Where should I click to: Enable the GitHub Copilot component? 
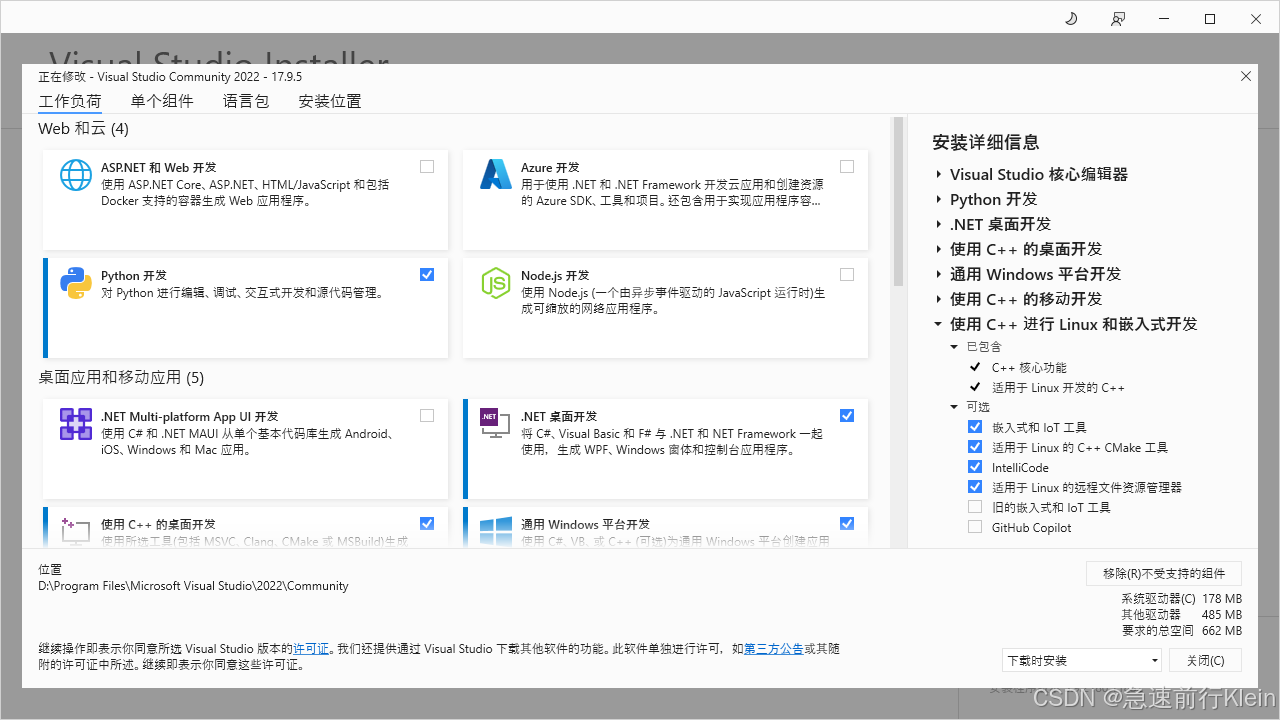tap(975, 527)
